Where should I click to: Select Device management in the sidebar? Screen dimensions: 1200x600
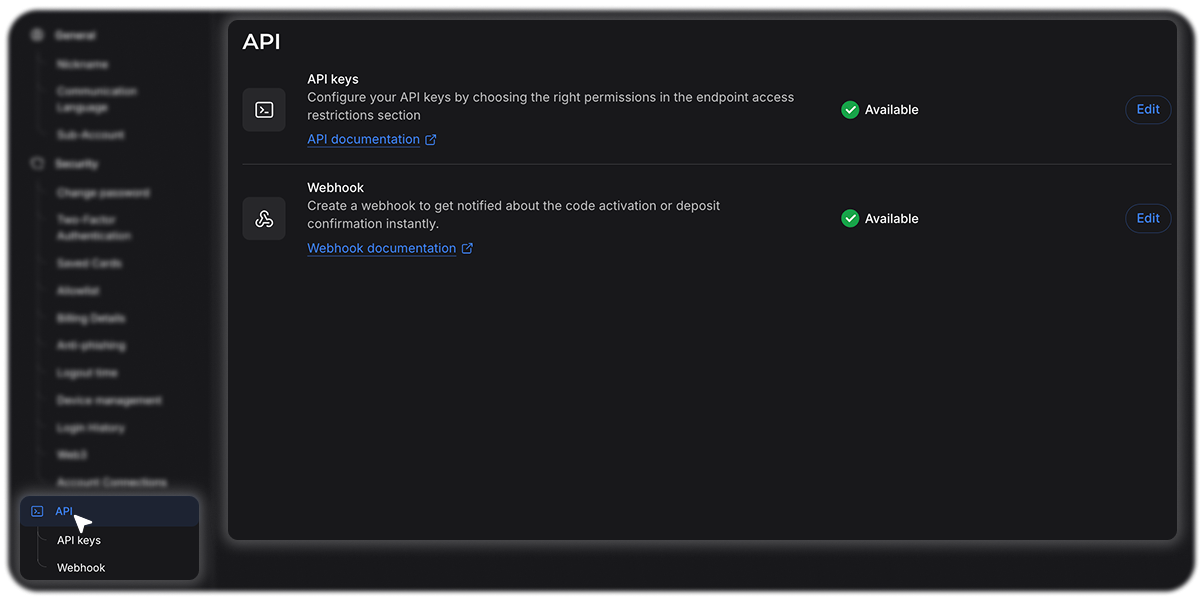(109, 401)
